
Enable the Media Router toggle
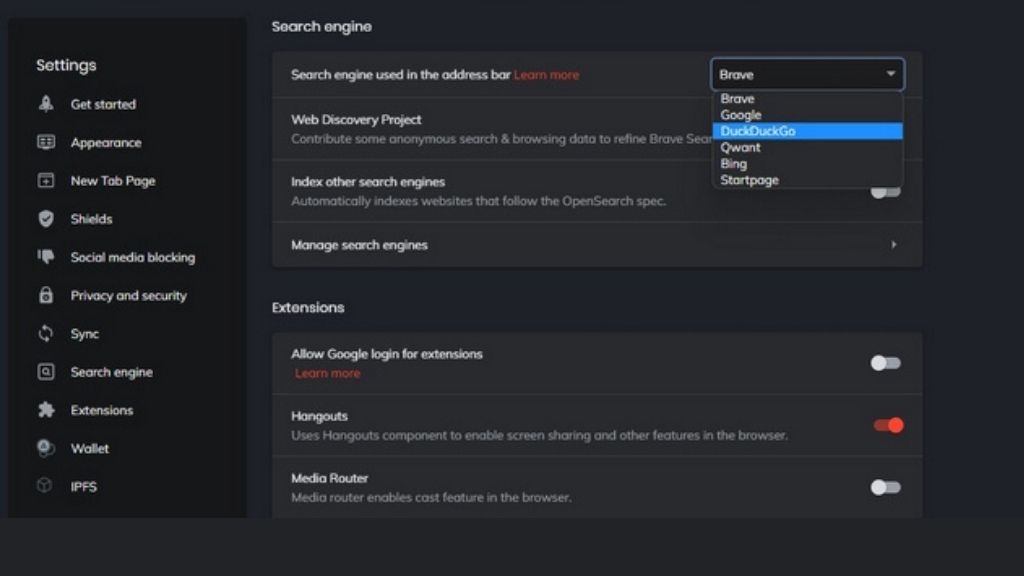point(886,487)
